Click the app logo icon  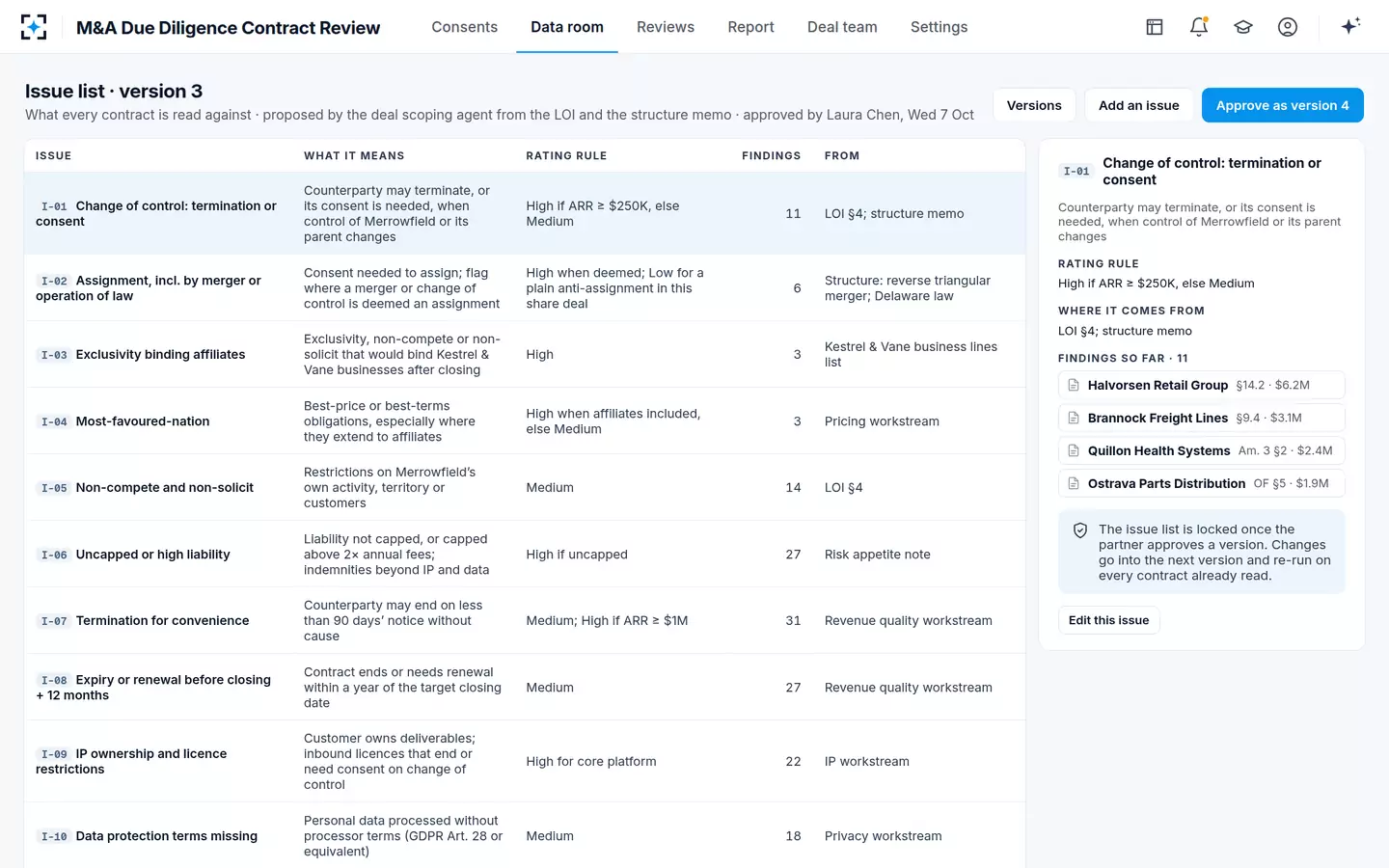tap(34, 27)
